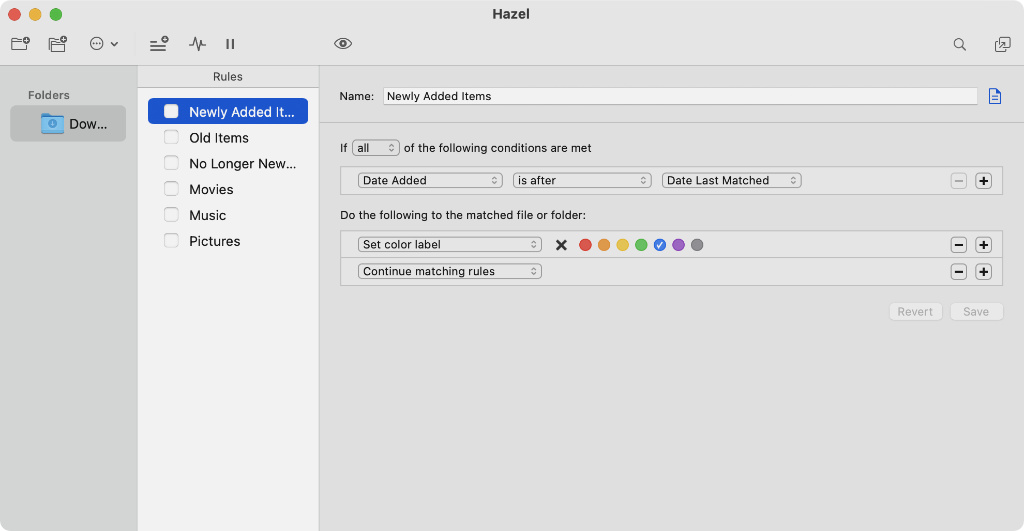Click the search magnifier icon
Image resolution: width=1024 pixels, height=531 pixels.
click(x=960, y=44)
